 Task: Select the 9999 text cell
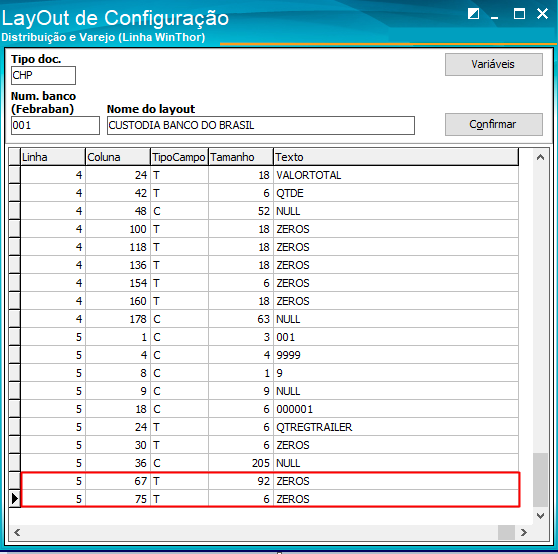396,355
